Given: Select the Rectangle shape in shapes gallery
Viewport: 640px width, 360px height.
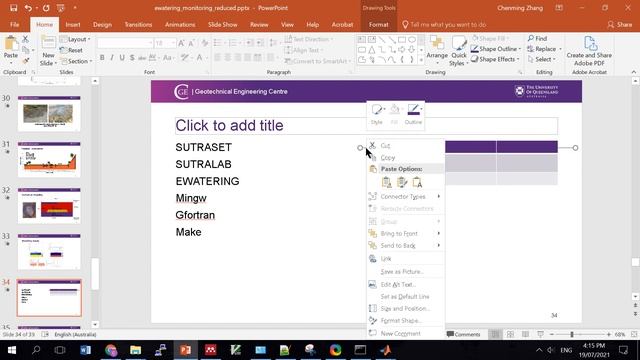Looking at the screenshot, I should tap(402, 40).
